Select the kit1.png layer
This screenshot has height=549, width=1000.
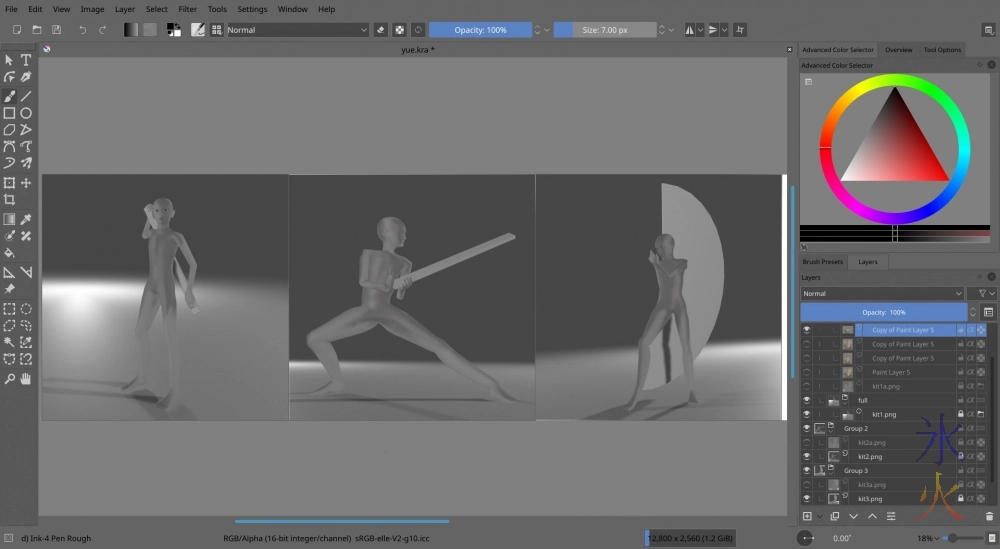tap(884, 414)
